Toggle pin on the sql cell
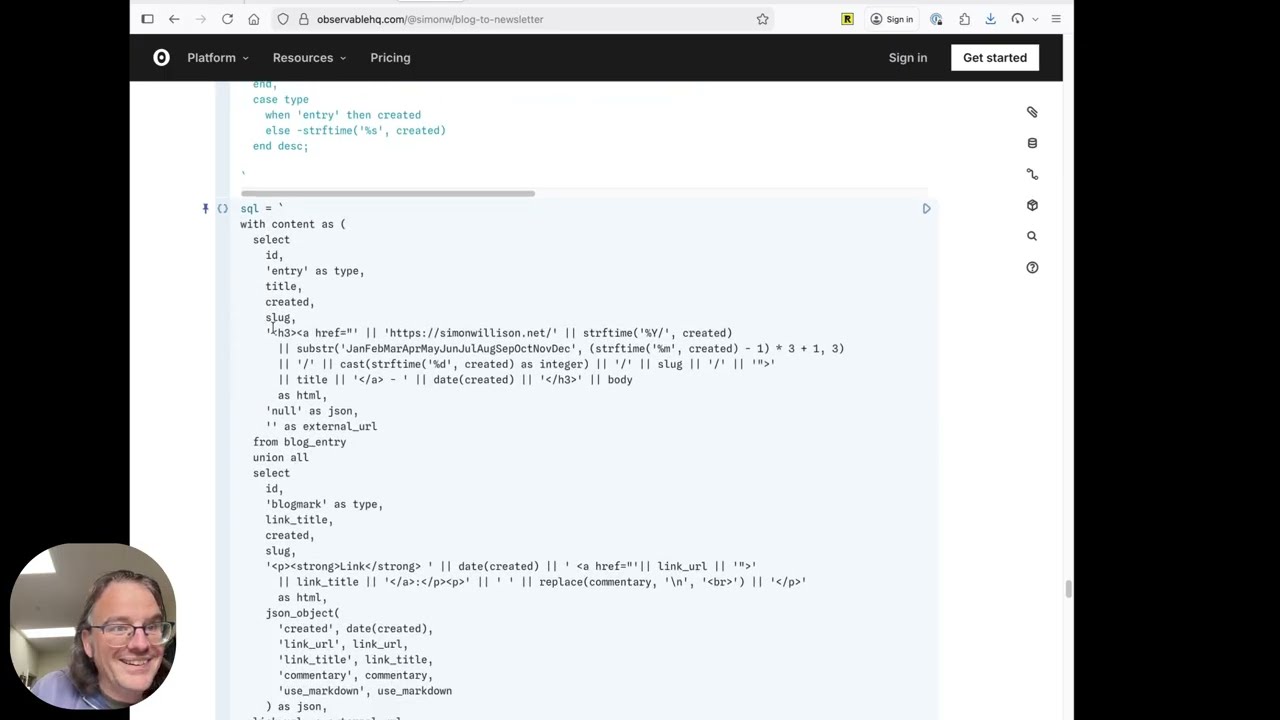 pos(205,208)
